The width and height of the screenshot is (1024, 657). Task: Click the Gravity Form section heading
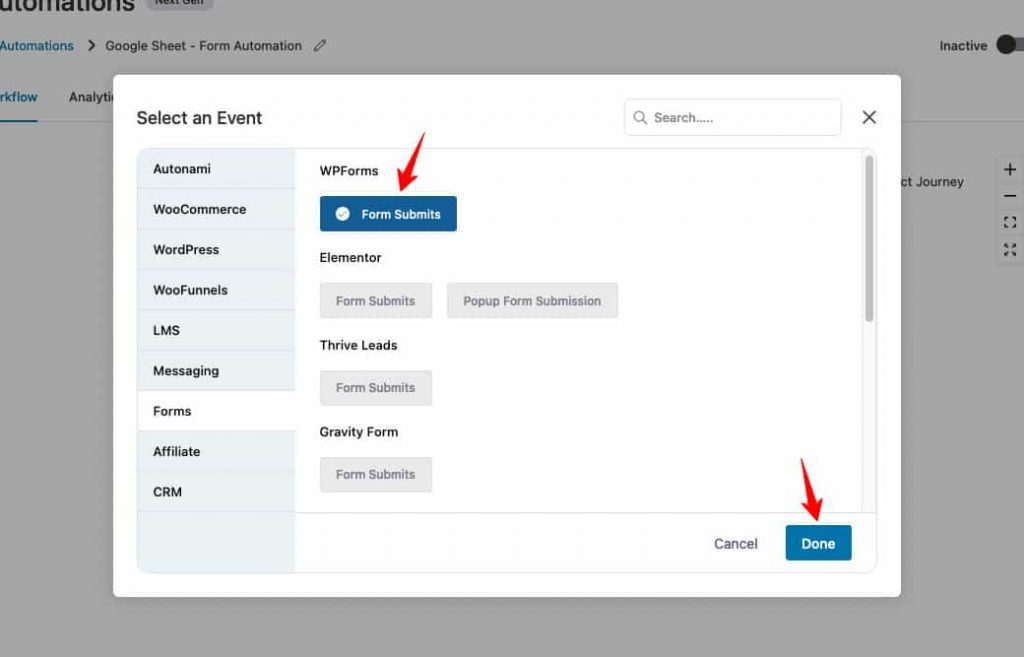click(359, 432)
